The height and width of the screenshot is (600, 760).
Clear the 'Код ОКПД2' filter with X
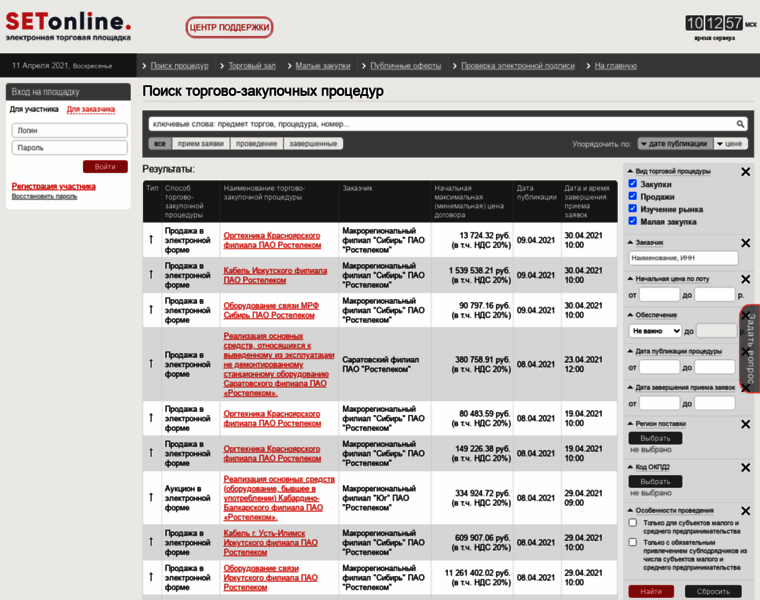[745, 468]
